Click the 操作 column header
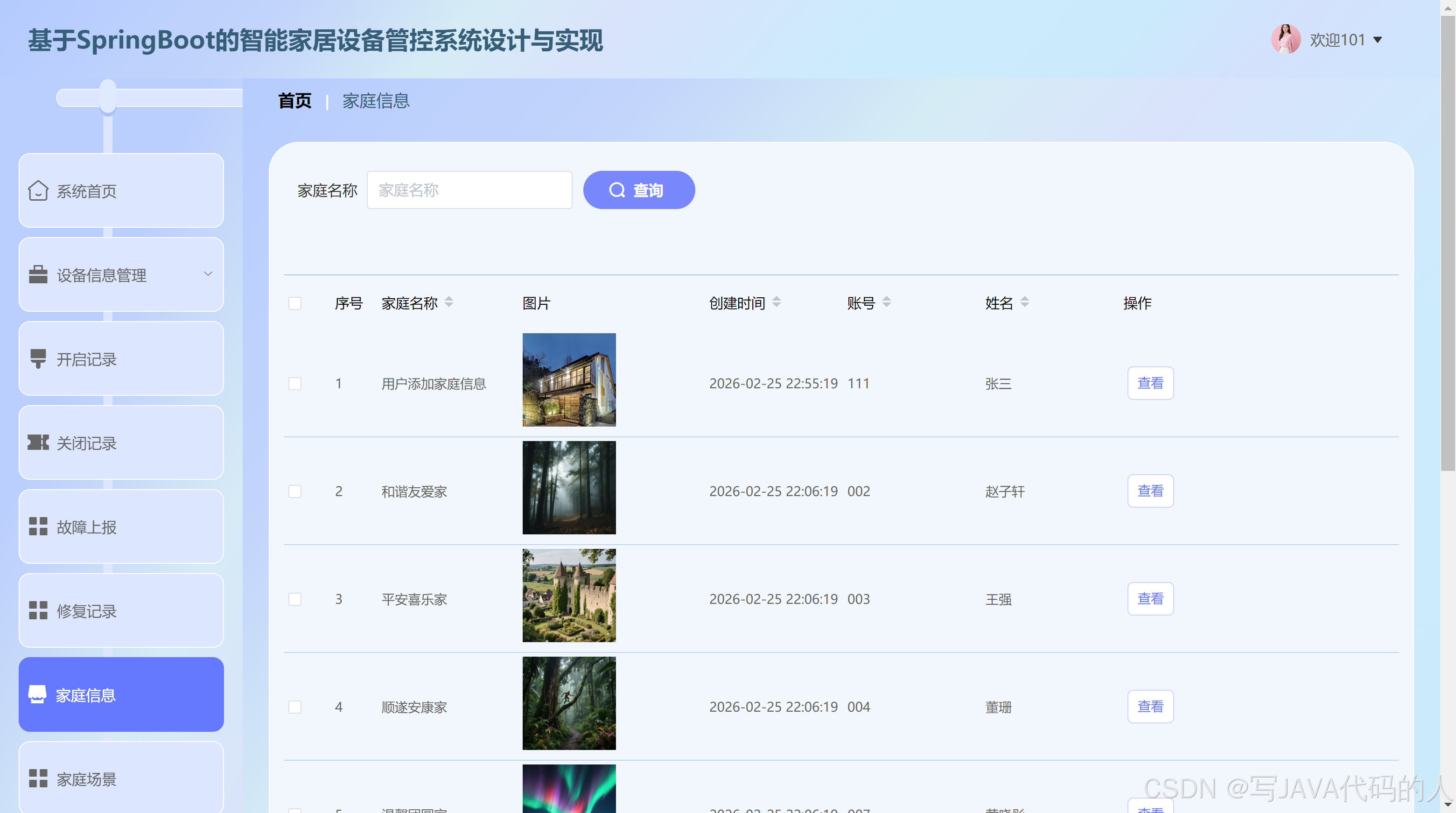The height and width of the screenshot is (813, 1456). 1137,304
